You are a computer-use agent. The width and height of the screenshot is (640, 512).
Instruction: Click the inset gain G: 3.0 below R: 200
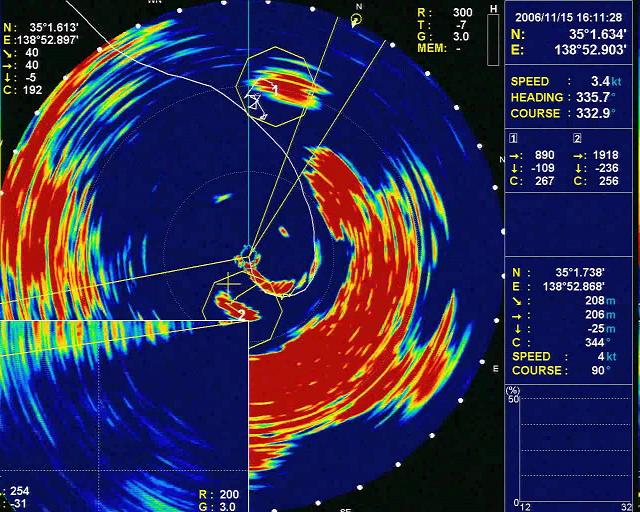point(218,507)
